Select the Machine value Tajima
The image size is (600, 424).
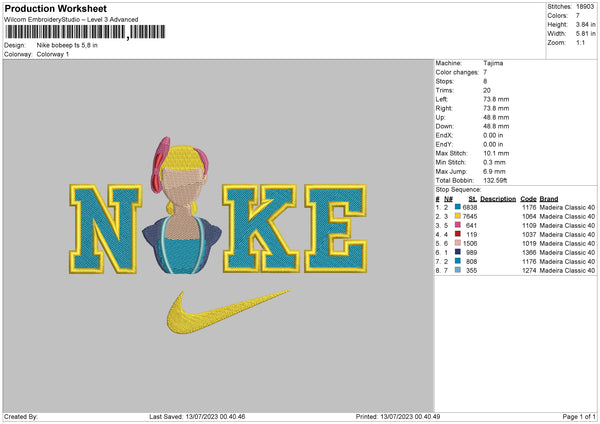tap(493, 63)
